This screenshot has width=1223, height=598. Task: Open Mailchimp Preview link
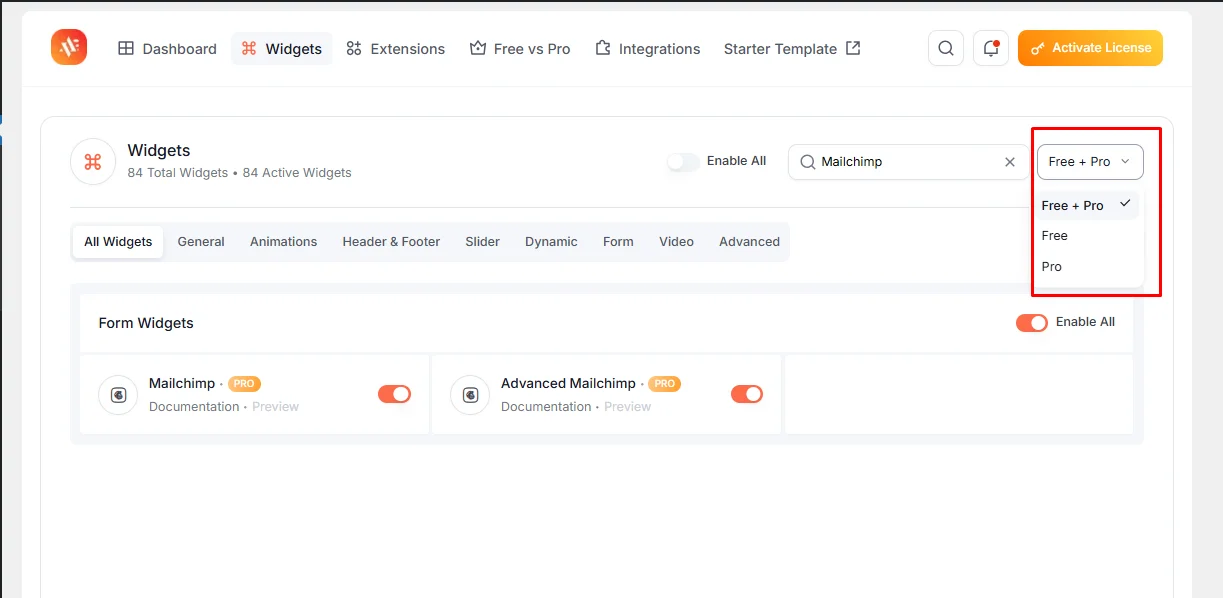click(275, 407)
